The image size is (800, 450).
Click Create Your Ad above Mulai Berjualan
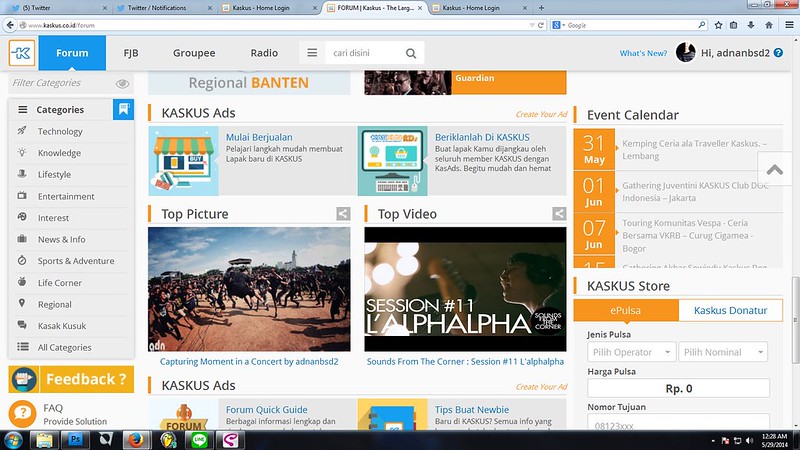[x=541, y=114]
